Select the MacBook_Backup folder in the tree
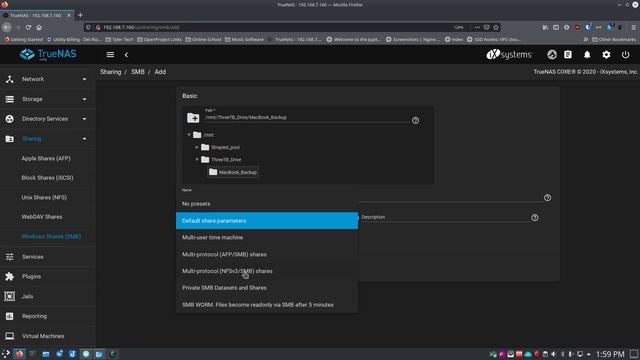640x360 pixels. pyautogui.click(x=233, y=172)
